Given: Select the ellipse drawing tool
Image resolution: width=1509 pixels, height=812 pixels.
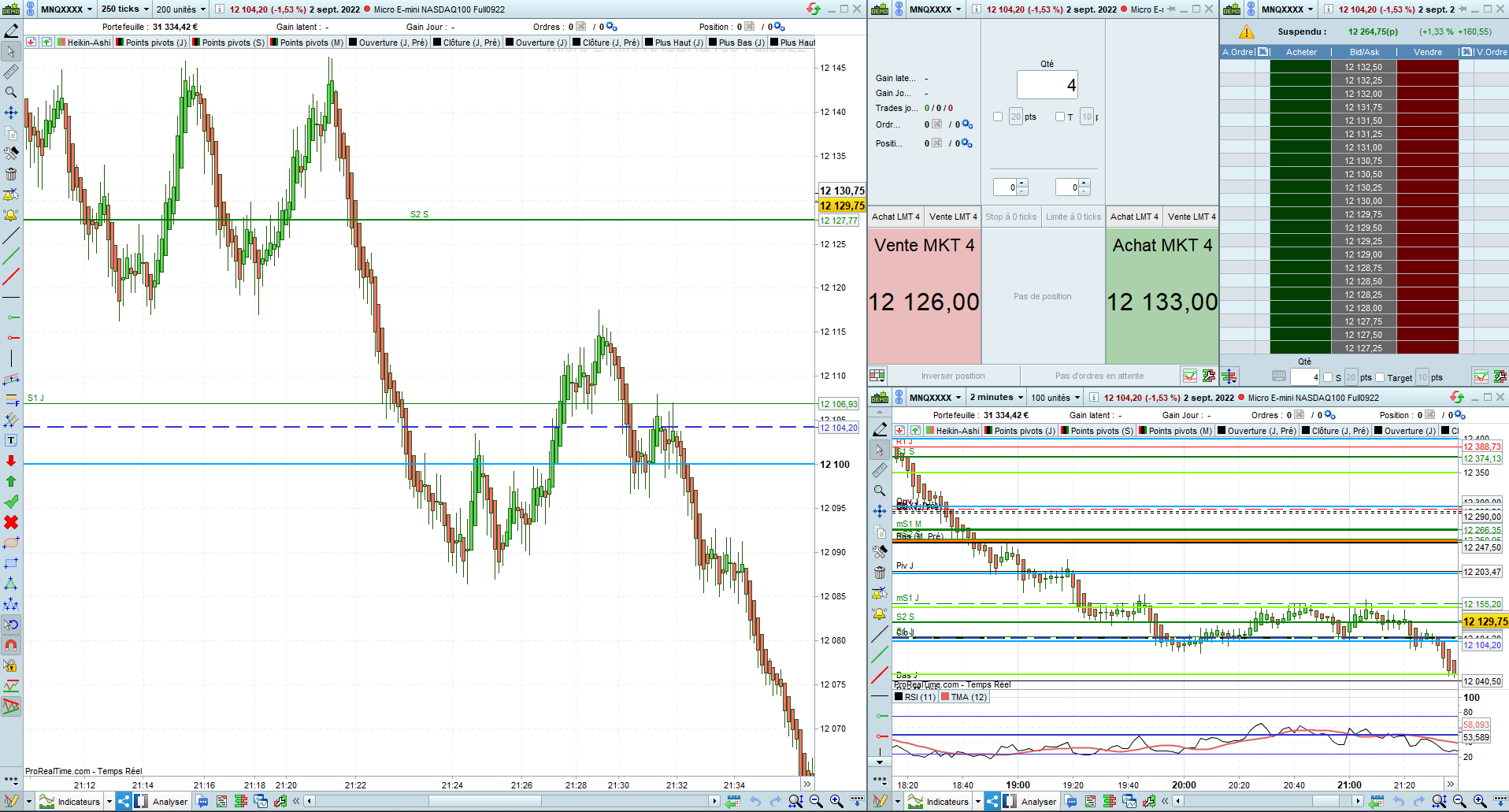Looking at the screenshot, I should coord(11,543).
